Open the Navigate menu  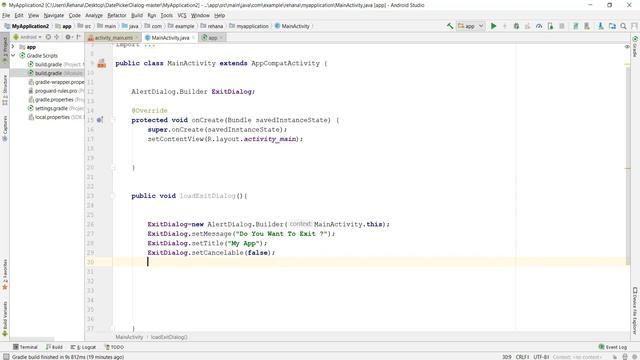tap(54, 15)
